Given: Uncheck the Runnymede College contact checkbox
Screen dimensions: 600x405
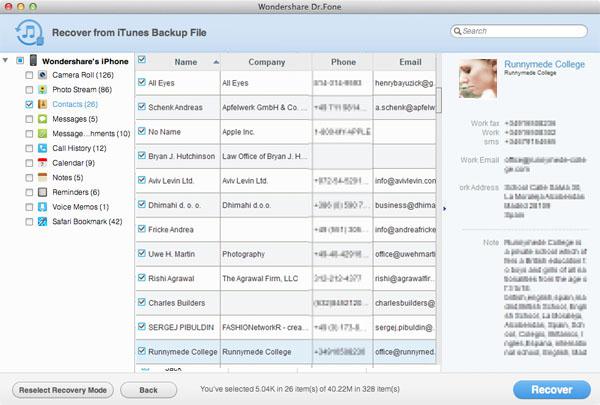Looking at the screenshot, I should tap(142, 351).
